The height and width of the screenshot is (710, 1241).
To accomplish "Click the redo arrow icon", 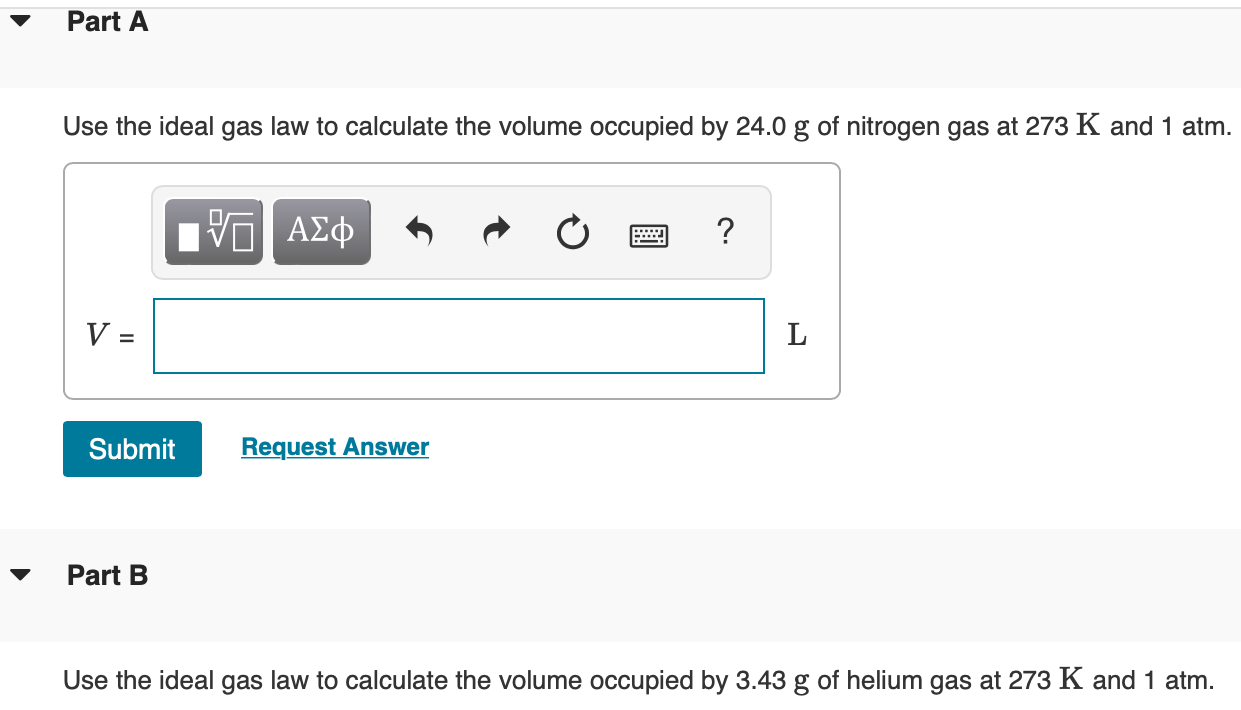I will tap(496, 231).
